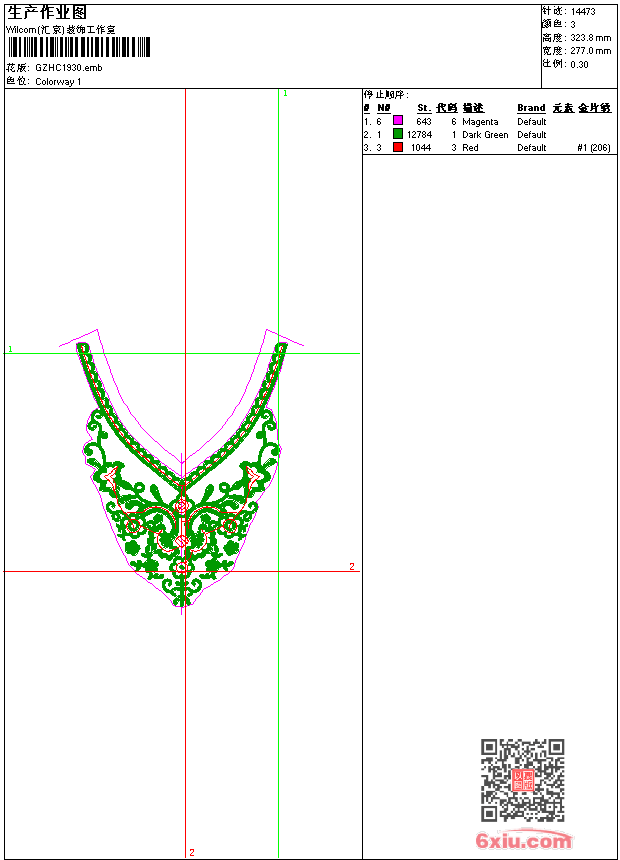This screenshot has height=860, width=620.
Task: Click the N# column header
Action: pos(384,108)
